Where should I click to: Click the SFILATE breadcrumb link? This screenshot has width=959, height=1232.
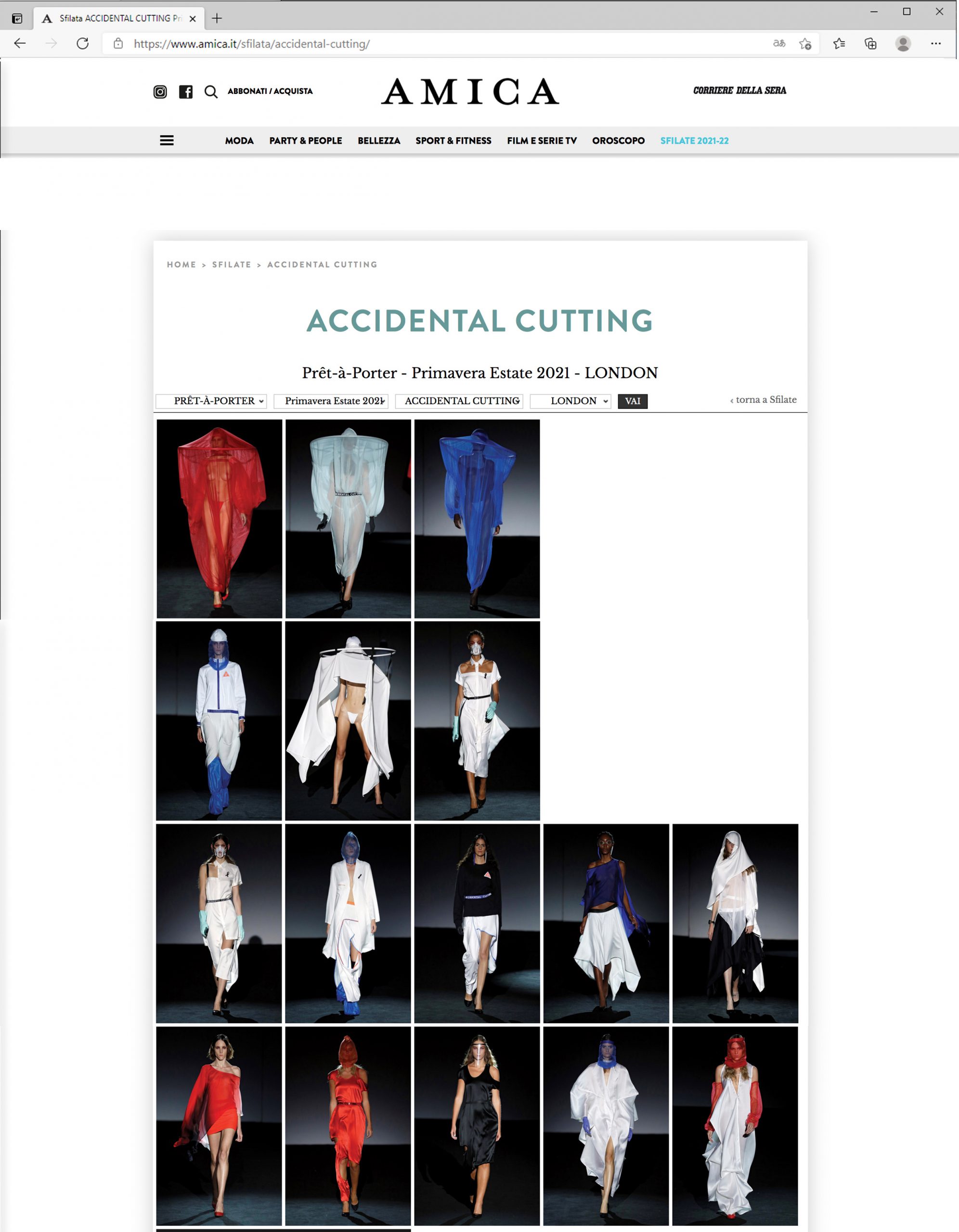[x=232, y=265]
